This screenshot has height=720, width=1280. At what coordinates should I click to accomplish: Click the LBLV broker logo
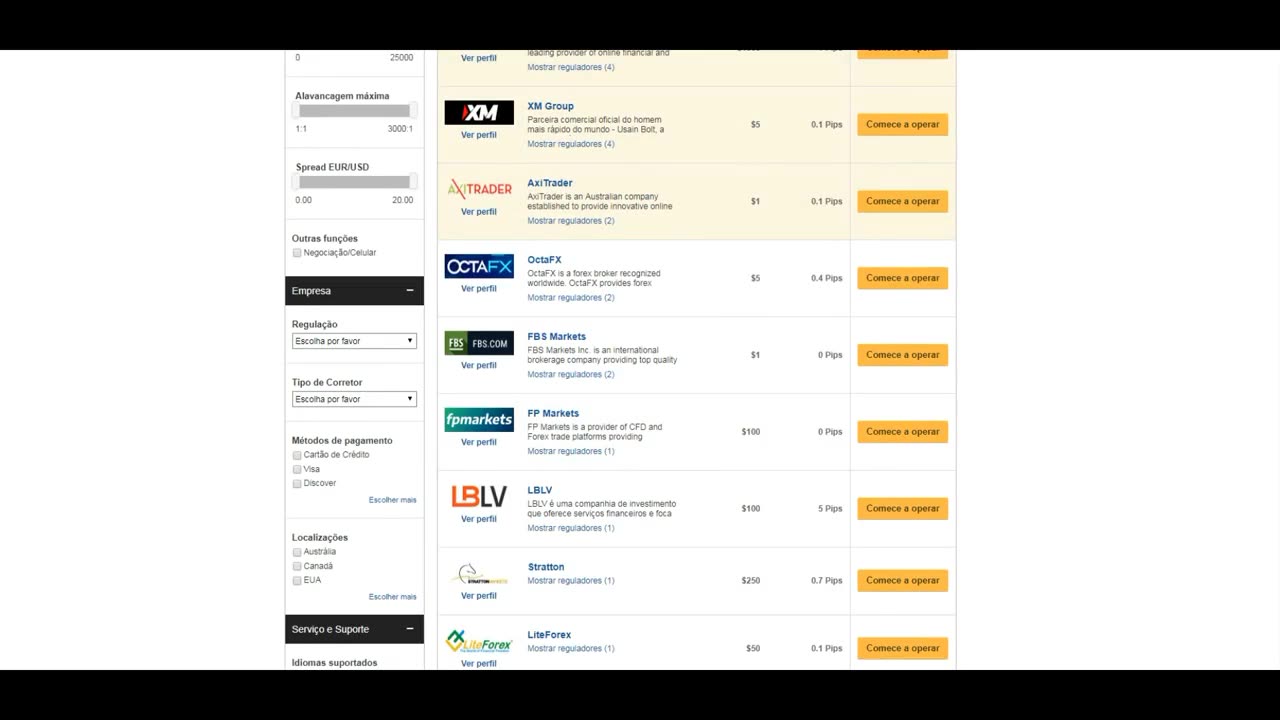pos(479,496)
